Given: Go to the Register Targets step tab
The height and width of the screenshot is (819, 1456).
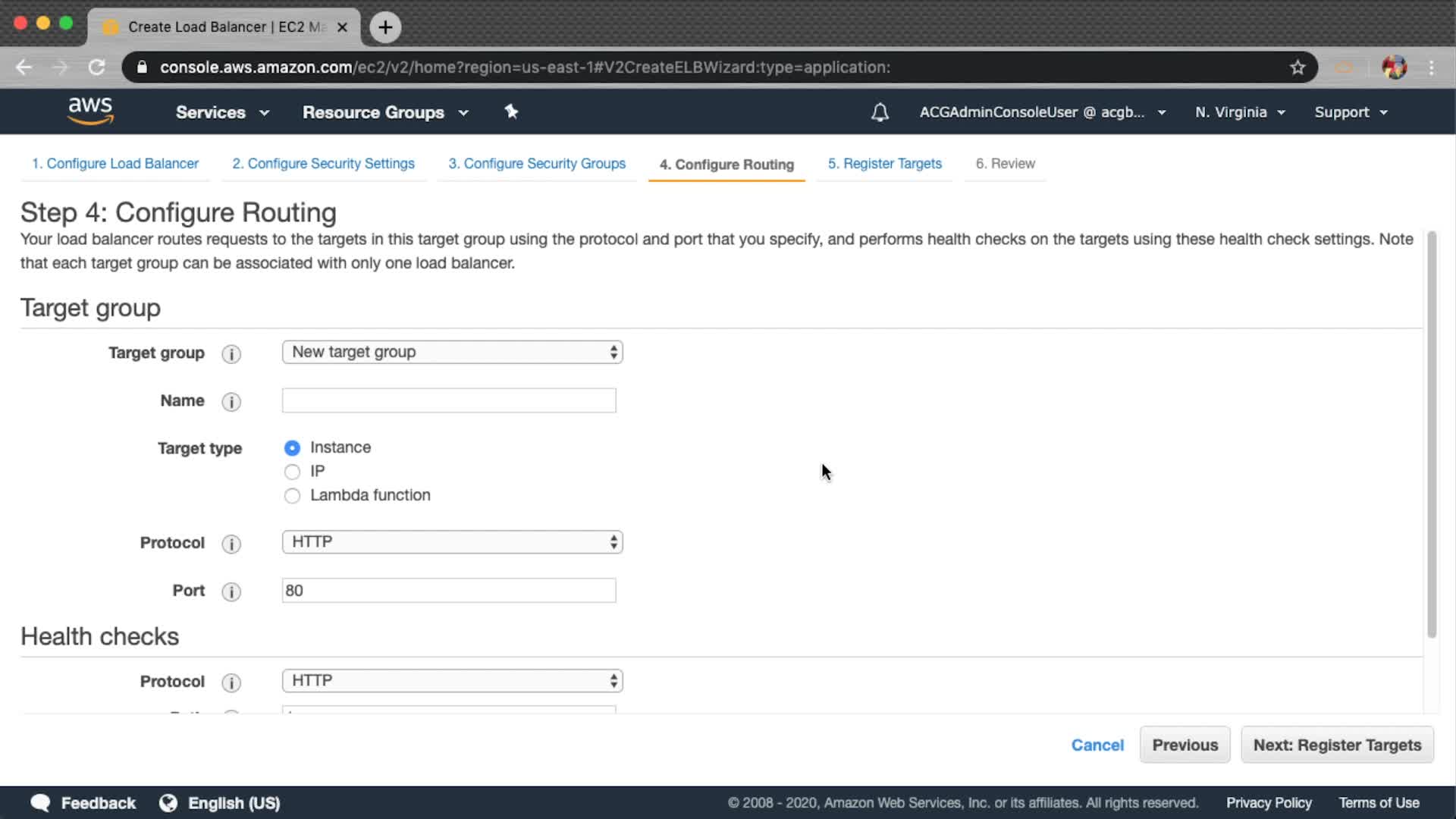Looking at the screenshot, I should click(884, 164).
